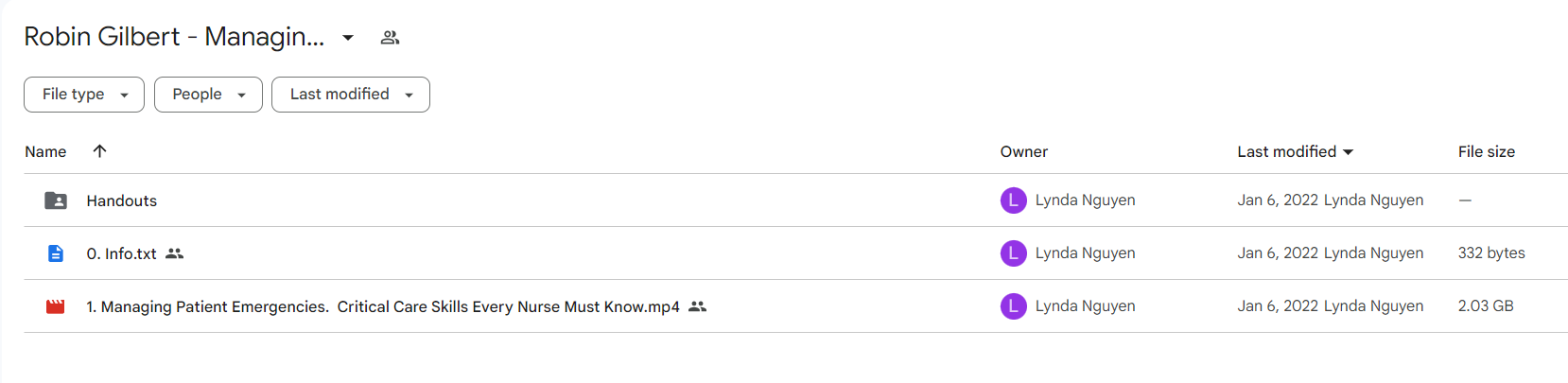Click the shared icon after the mp4 filename
Image resolution: width=1568 pixels, height=383 pixels.
click(x=697, y=306)
